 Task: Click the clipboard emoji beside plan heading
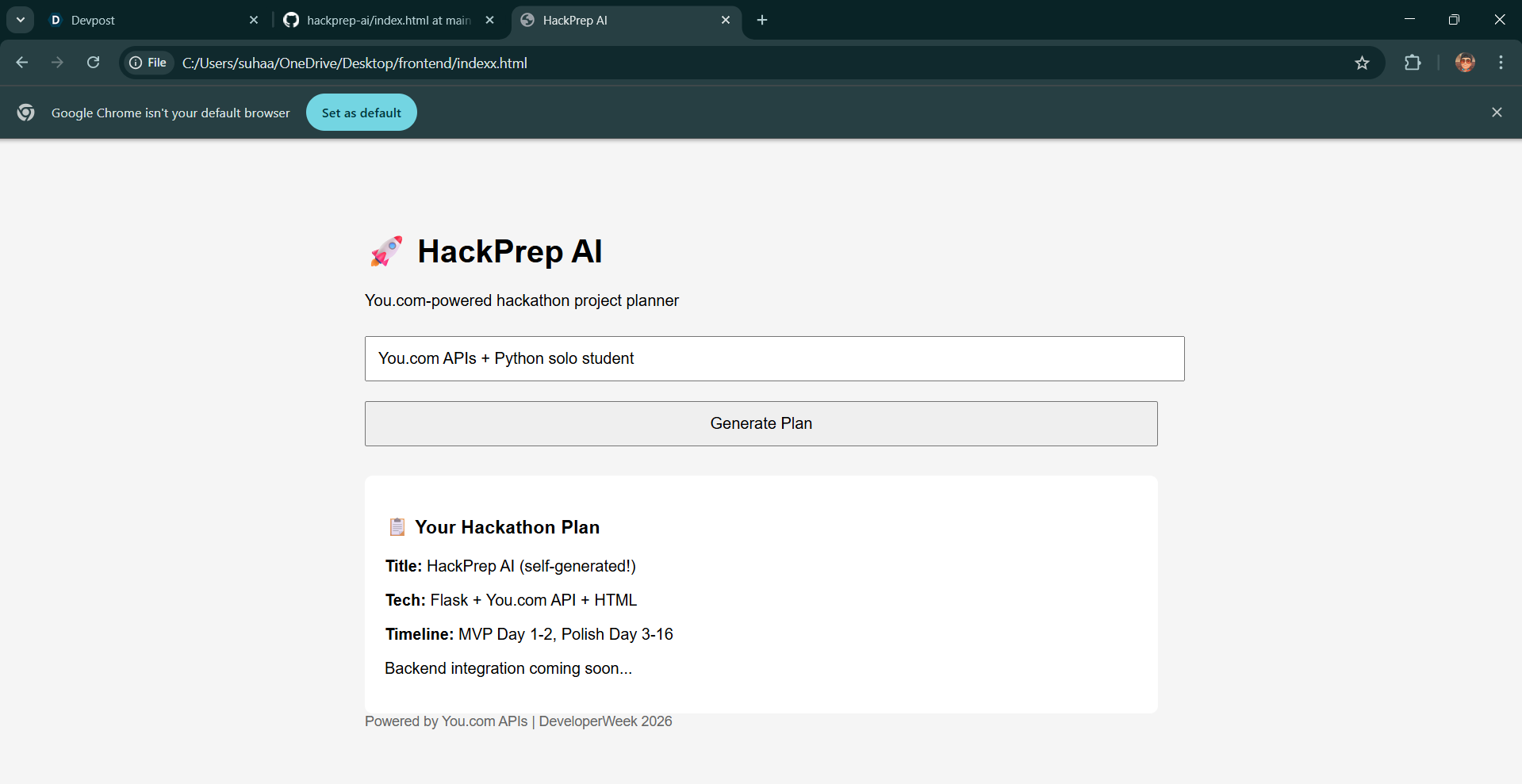tap(397, 527)
